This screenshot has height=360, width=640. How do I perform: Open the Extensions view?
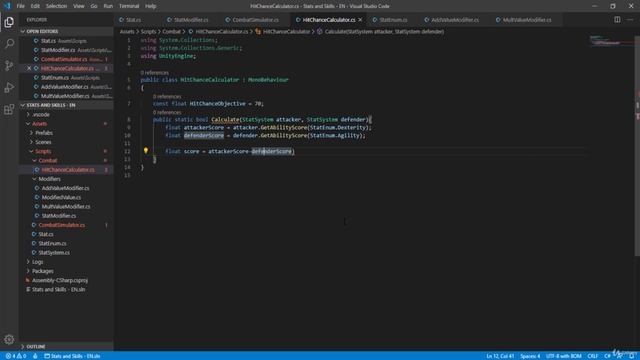point(9,109)
